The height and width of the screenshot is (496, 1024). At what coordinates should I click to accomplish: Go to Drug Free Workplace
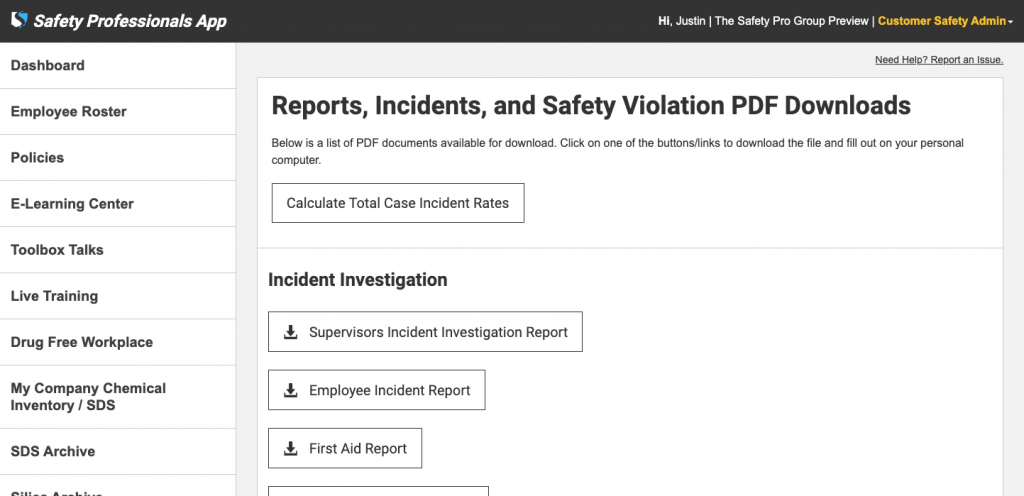tap(118, 342)
